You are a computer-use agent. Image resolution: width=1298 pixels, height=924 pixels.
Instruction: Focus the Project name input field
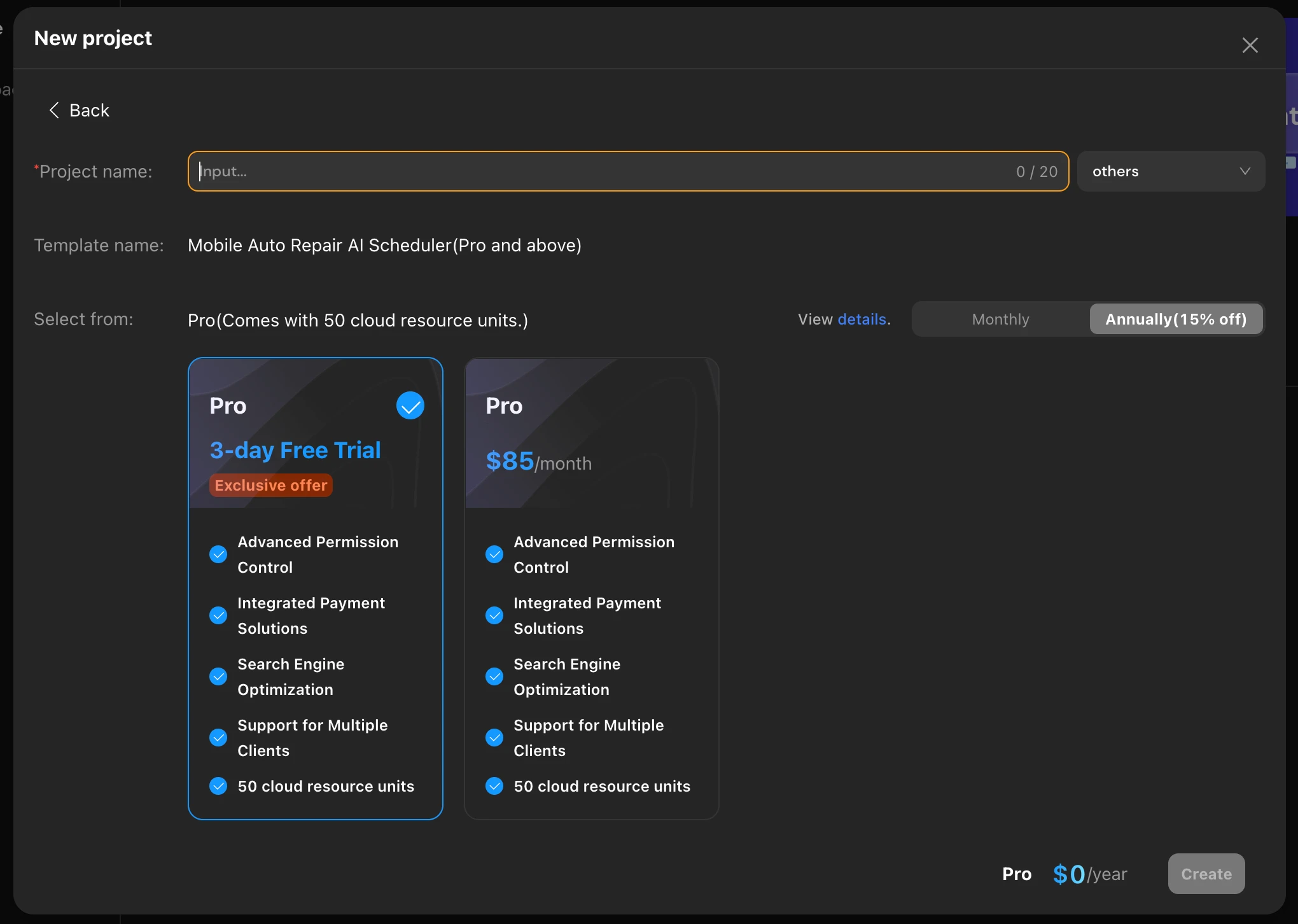tap(628, 171)
